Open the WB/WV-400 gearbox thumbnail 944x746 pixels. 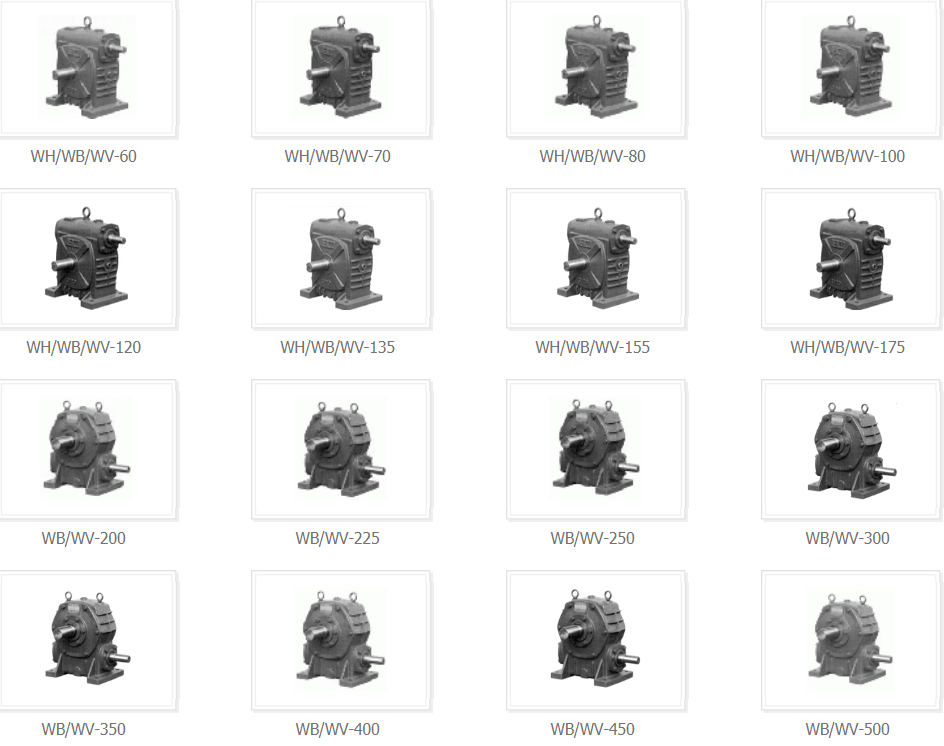[x=341, y=642]
